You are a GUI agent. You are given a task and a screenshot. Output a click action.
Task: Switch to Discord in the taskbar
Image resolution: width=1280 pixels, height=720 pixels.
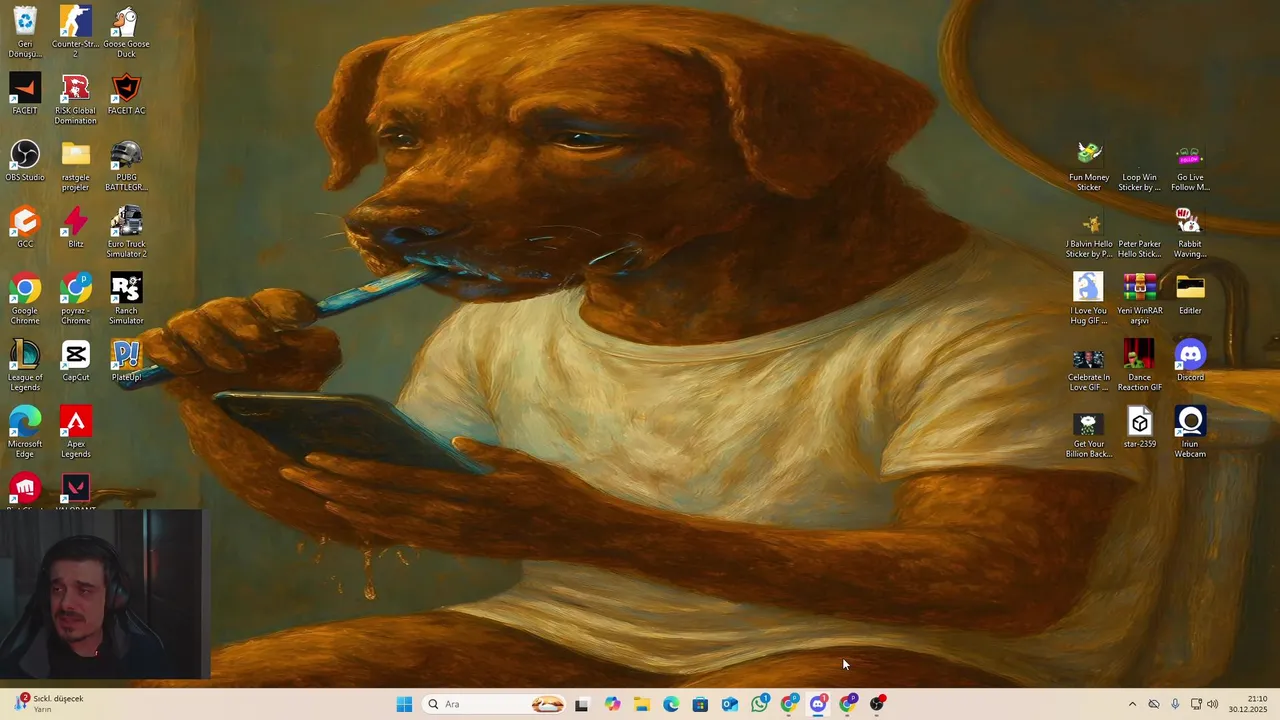point(818,704)
